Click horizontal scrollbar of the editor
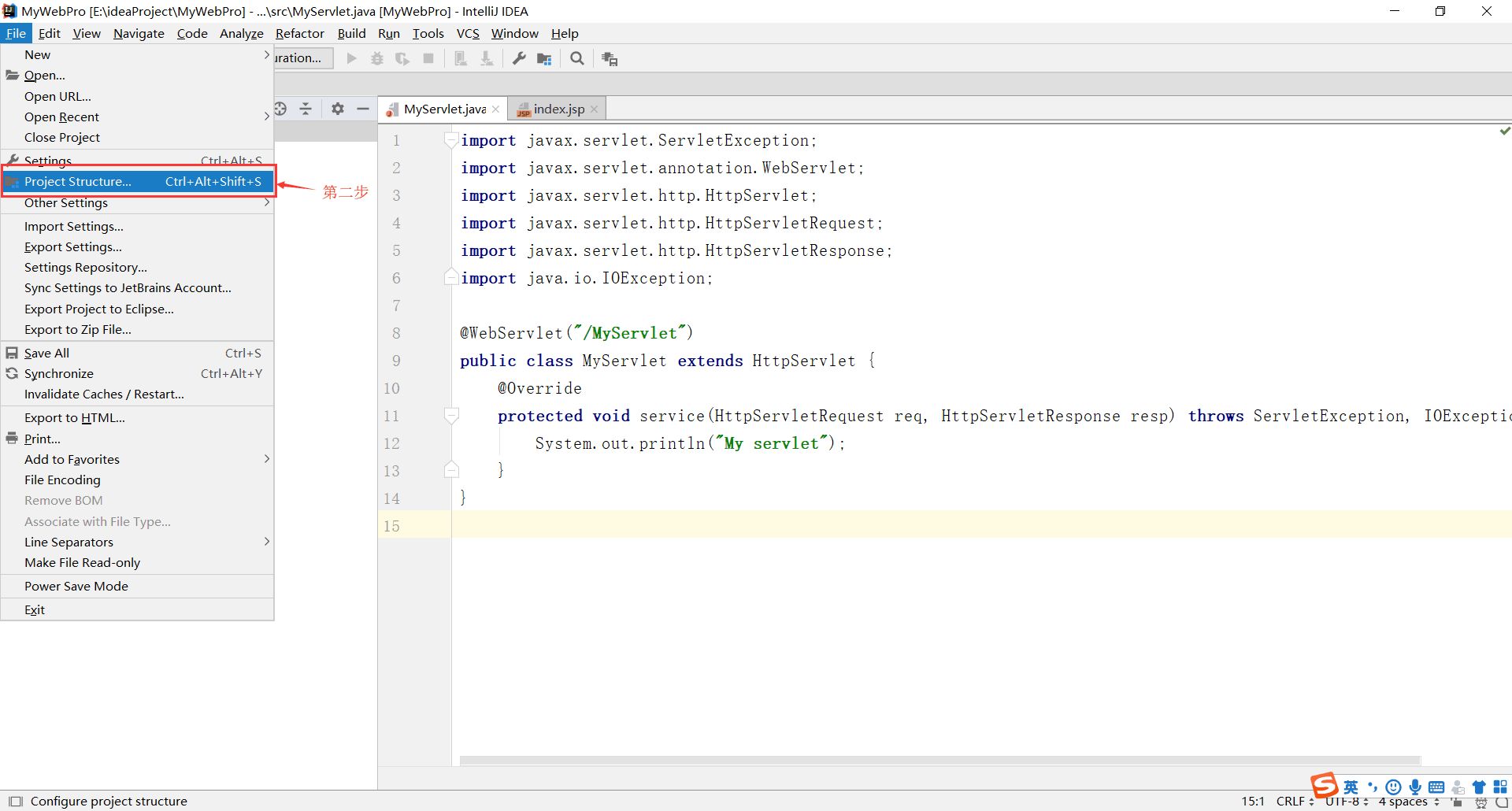 (940, 761)
